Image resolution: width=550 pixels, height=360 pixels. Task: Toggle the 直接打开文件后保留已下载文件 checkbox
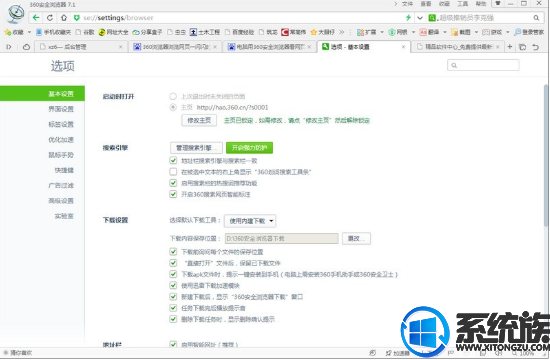pos(173,263)
